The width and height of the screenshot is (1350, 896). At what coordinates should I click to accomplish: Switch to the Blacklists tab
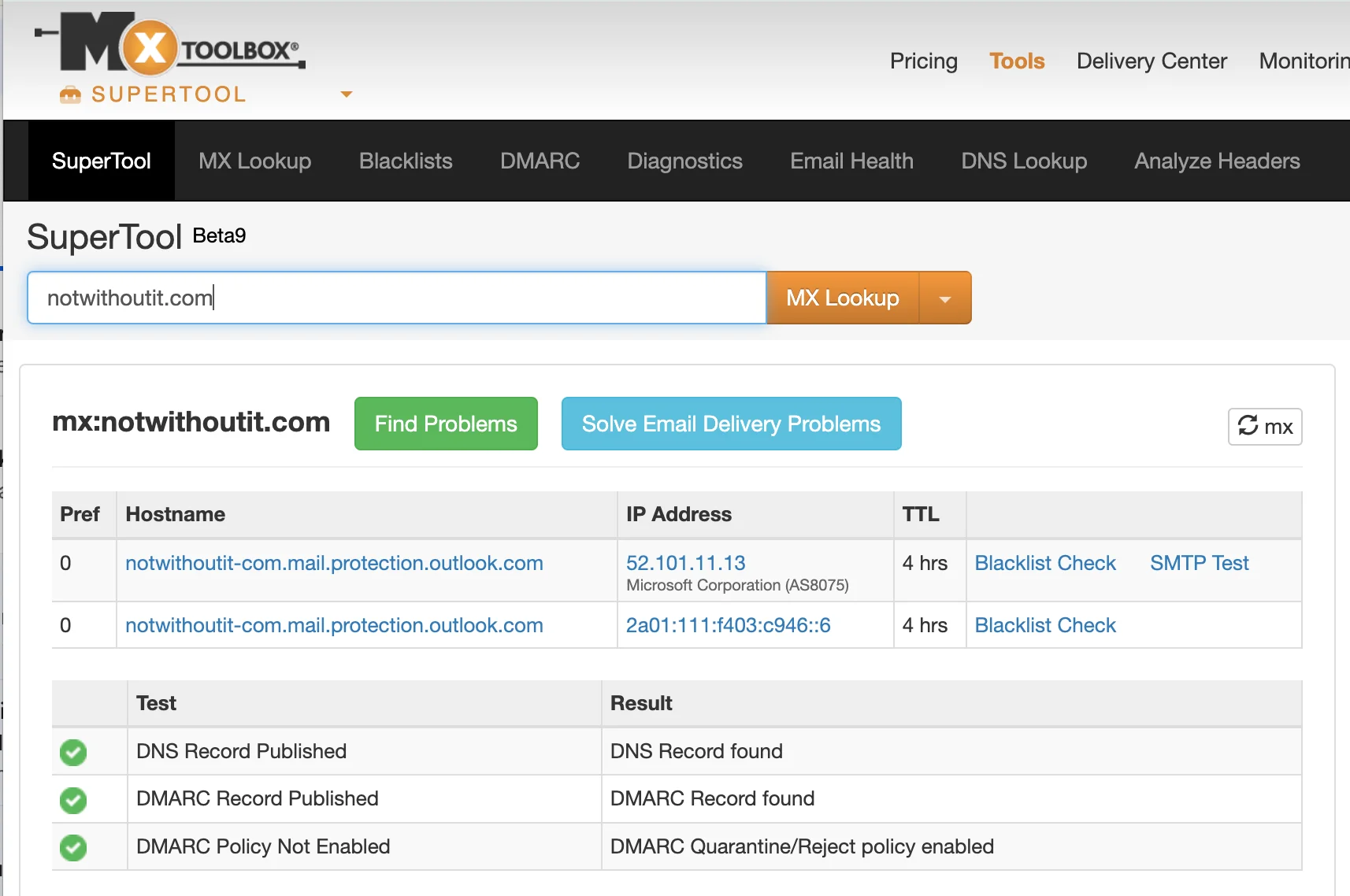tap(406, 161)
